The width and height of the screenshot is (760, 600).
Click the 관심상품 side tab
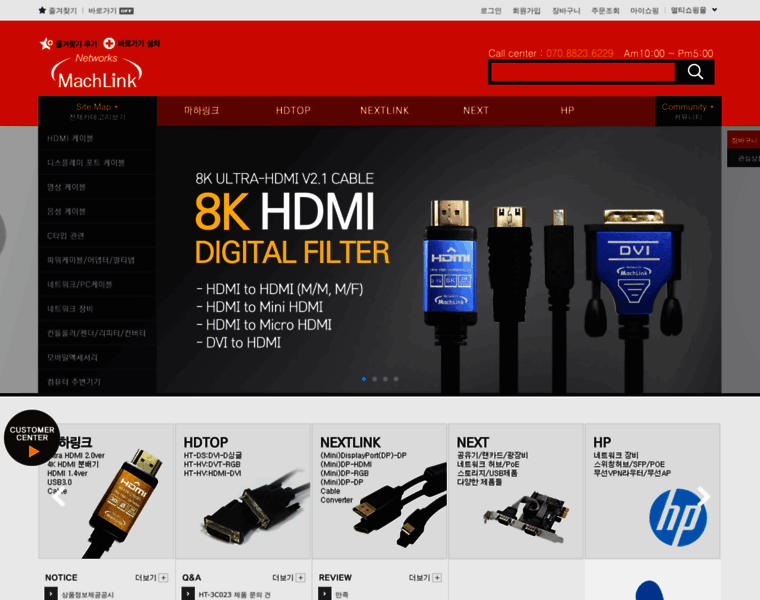[x=744, y=158]
